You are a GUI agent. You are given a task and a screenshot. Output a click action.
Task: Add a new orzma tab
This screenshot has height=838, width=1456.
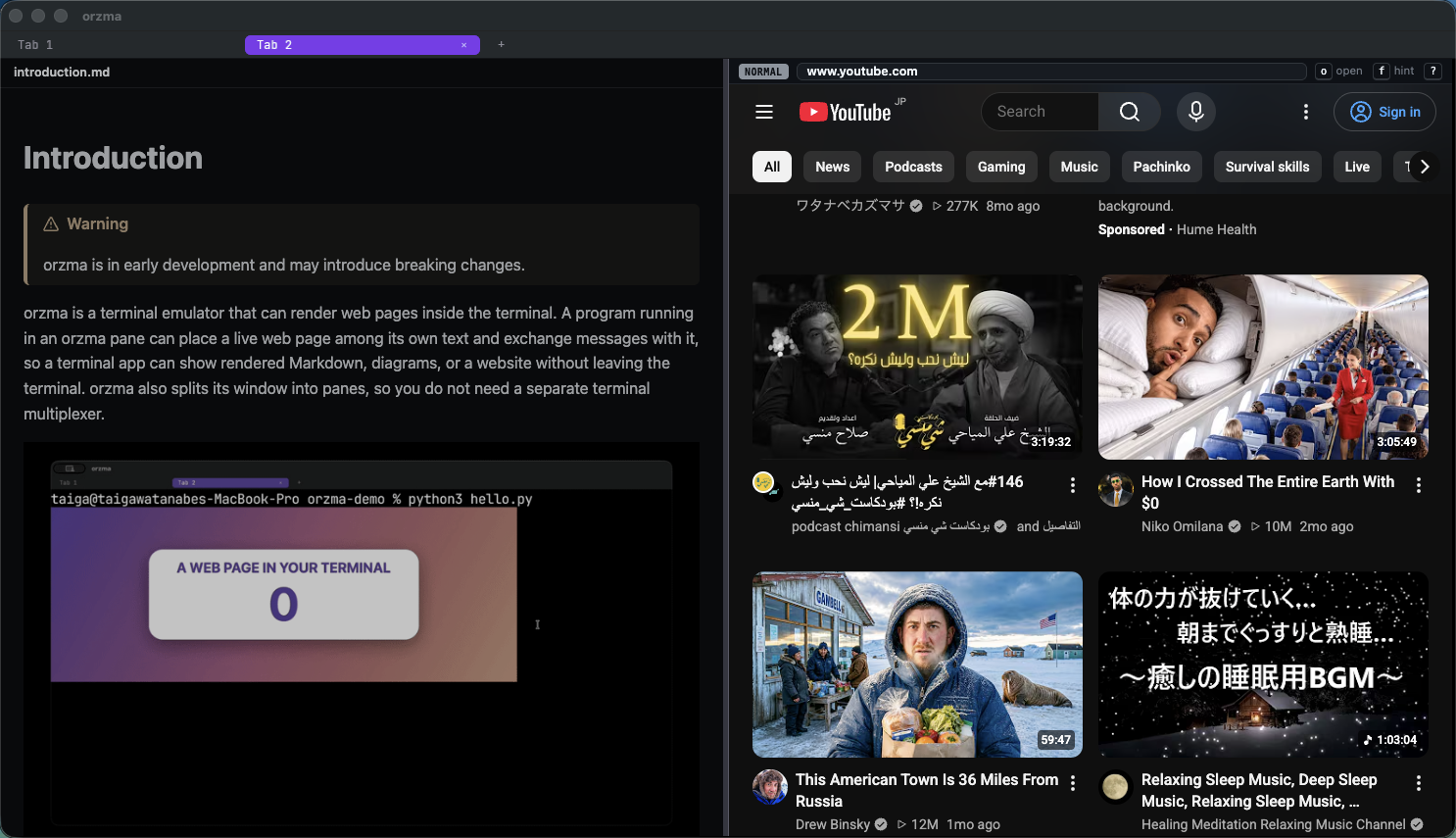(501, 45)
